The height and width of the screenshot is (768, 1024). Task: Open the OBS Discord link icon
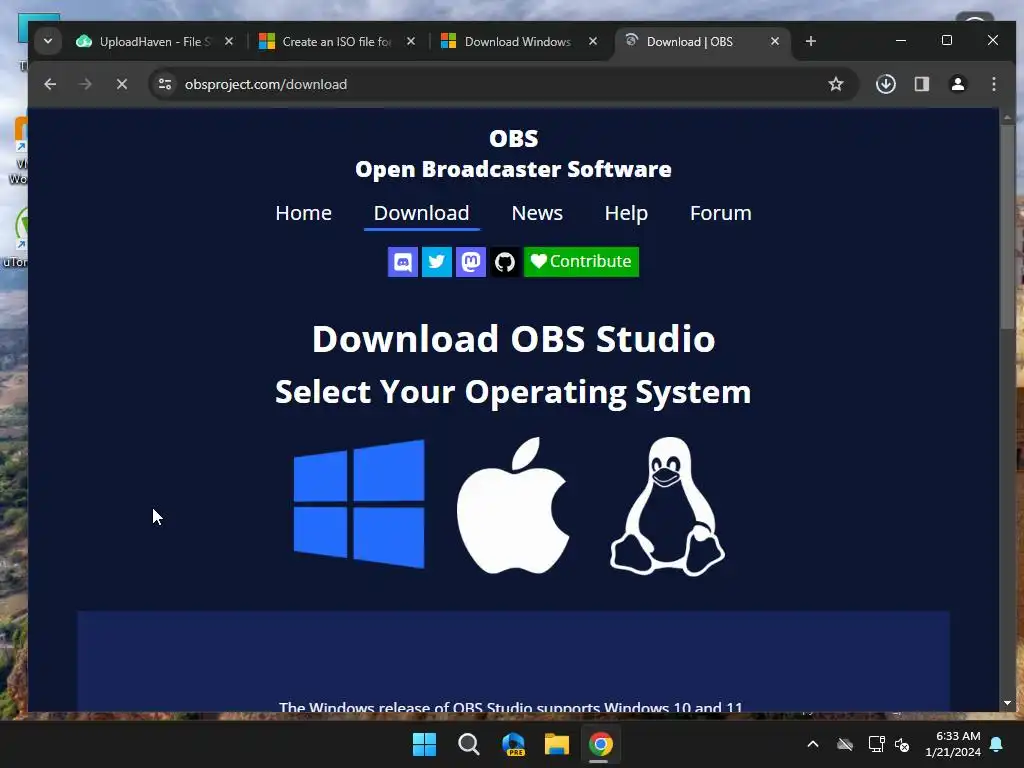[x=403, y=262]
